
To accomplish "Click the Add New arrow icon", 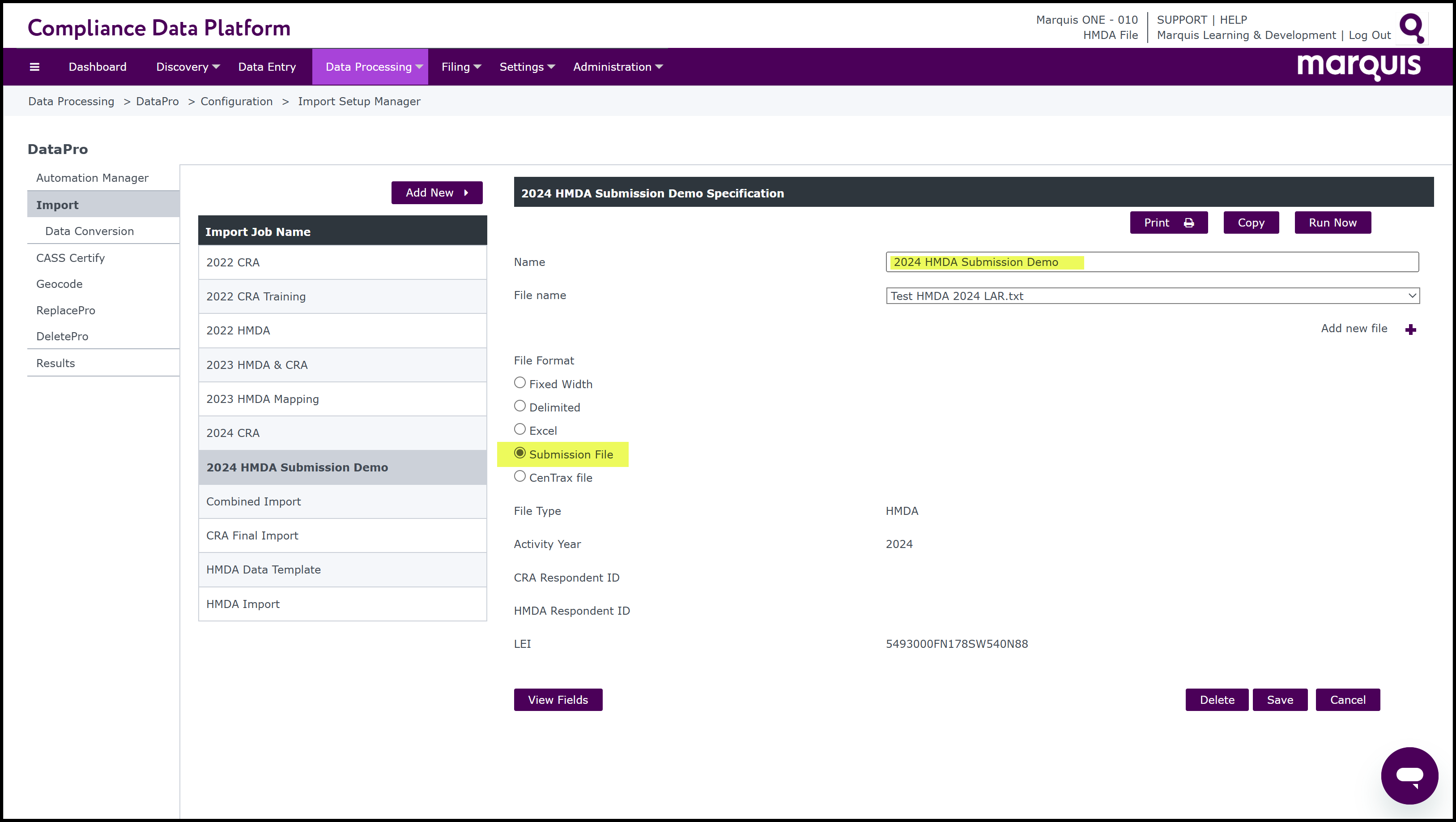I will click(466, 193).
